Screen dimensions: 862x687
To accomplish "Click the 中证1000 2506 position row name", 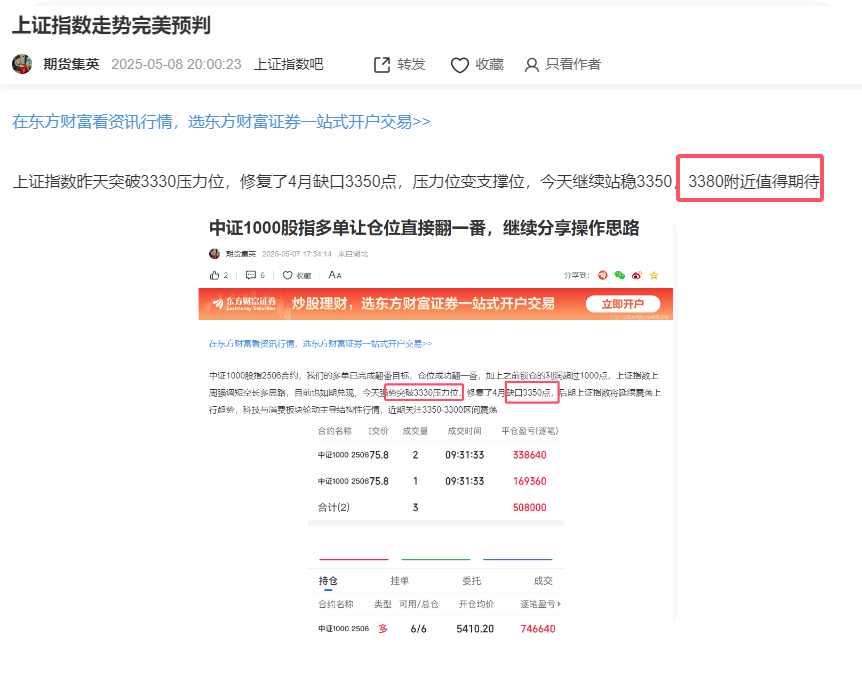I will click(x=343, y=629).
